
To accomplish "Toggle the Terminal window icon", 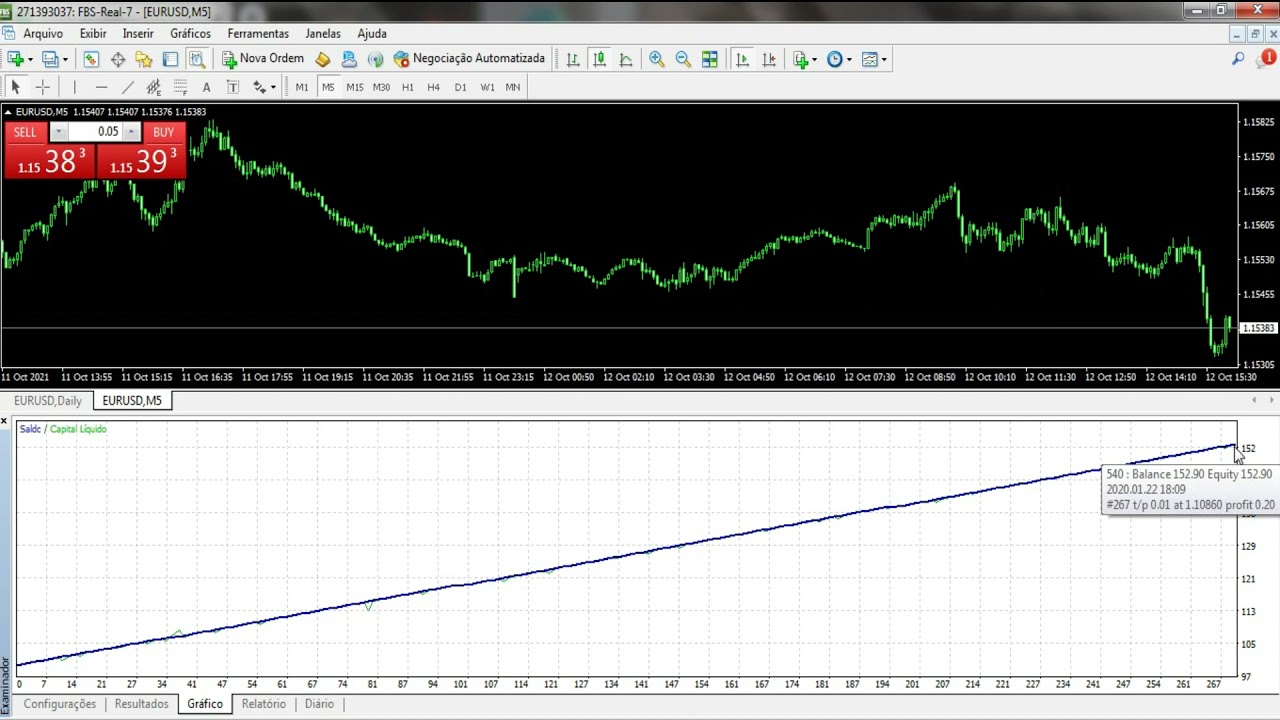I will 170,59.
